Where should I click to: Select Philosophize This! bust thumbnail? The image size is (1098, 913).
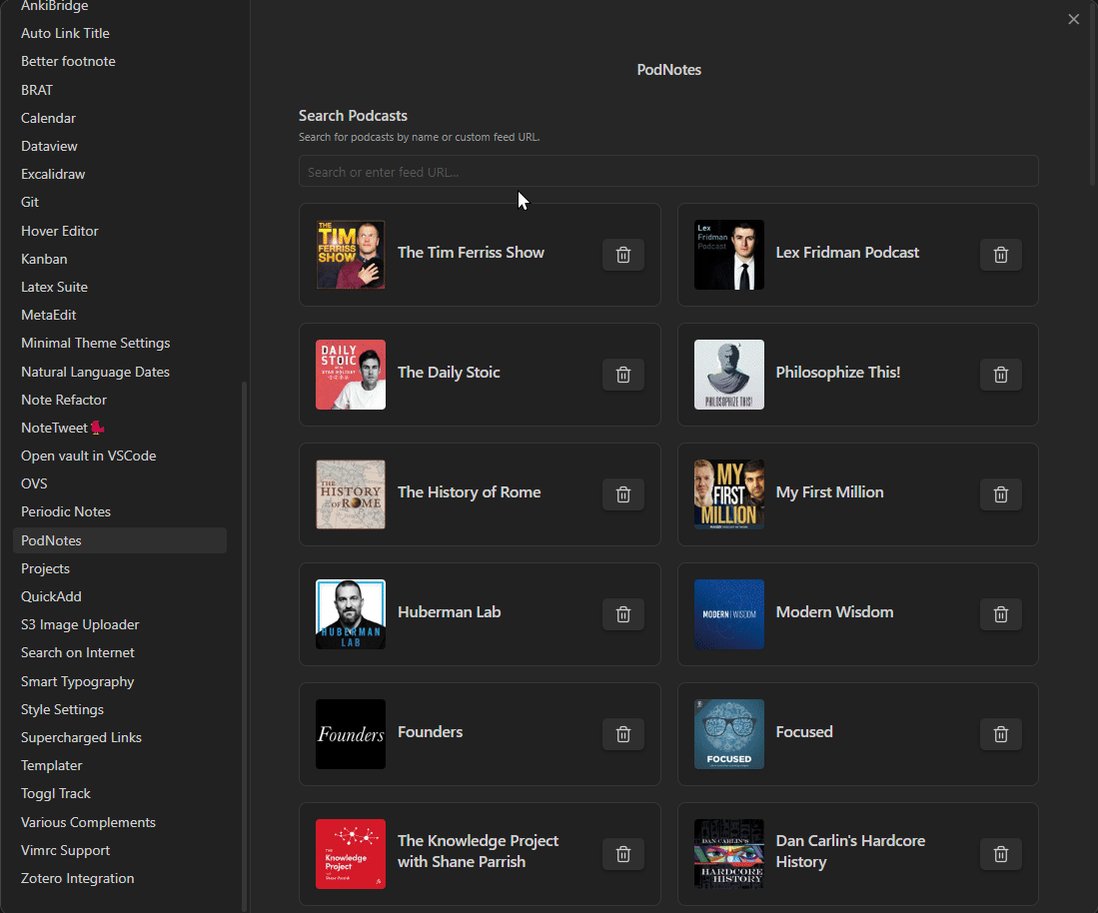coord(729,375)
